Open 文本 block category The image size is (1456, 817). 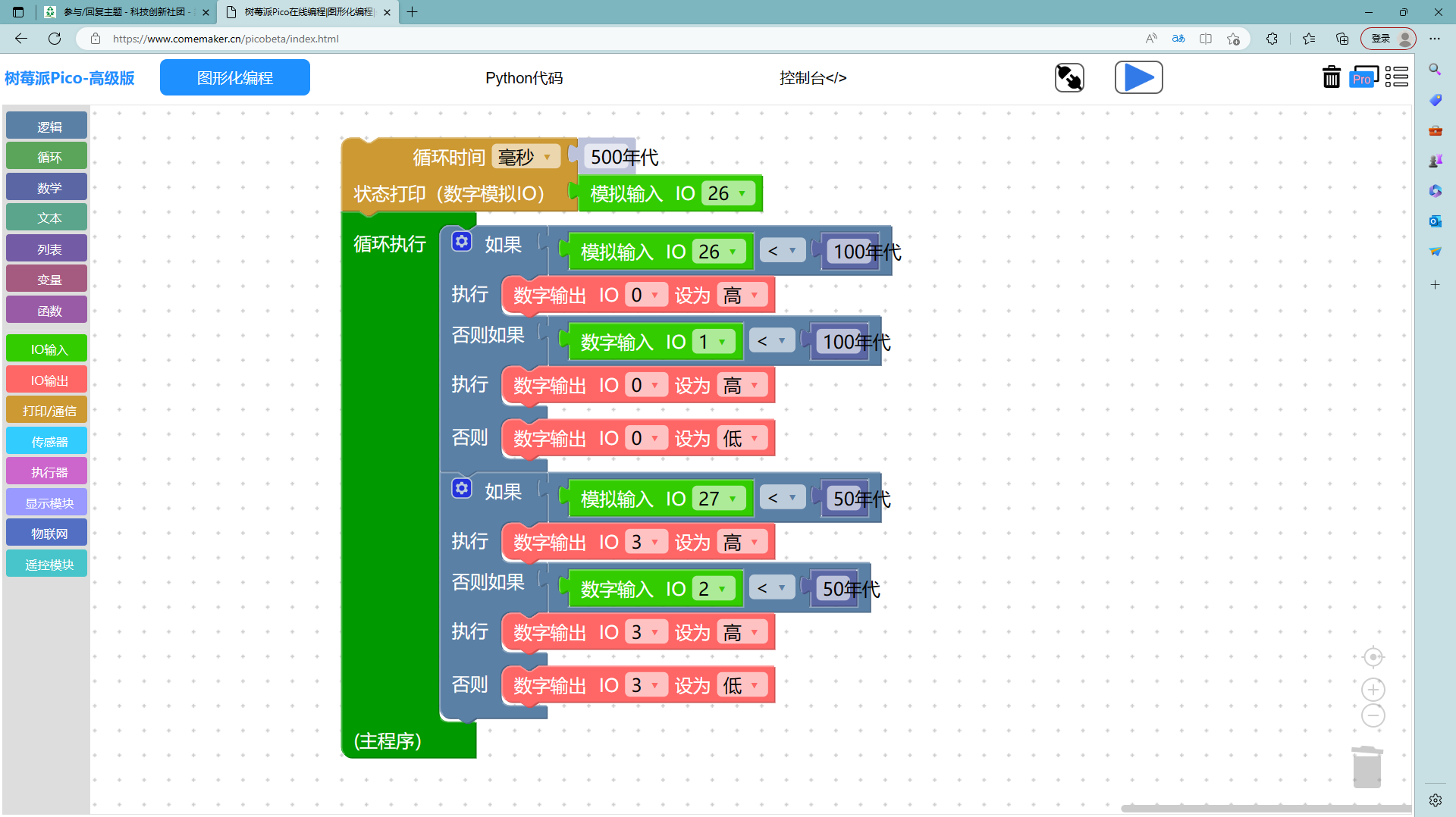tap(47, 218)
